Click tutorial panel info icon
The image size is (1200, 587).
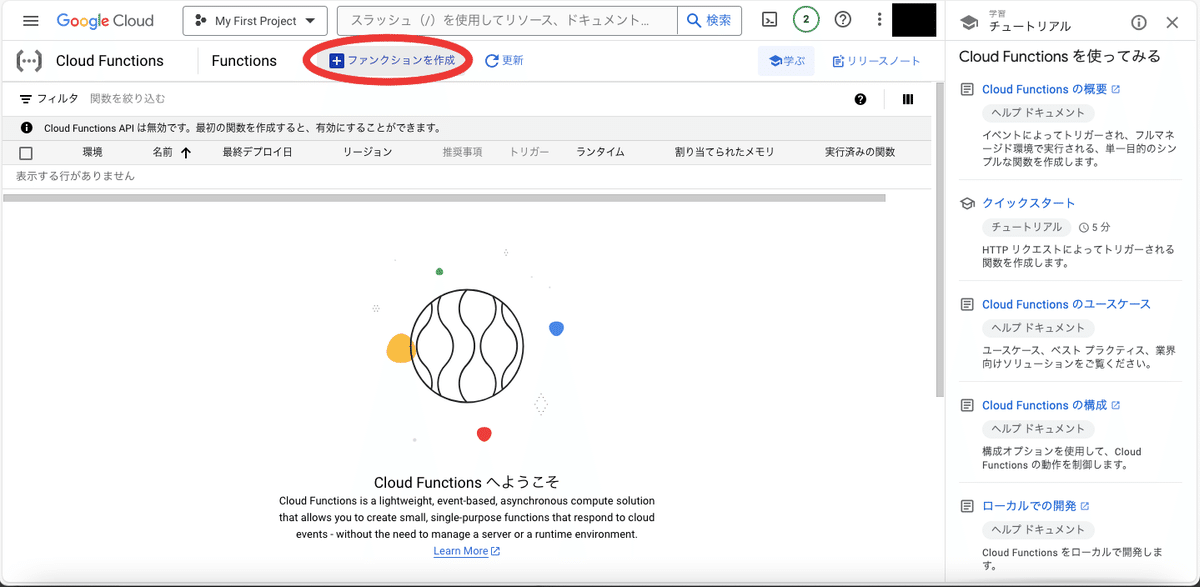[x=1139, y=23]
